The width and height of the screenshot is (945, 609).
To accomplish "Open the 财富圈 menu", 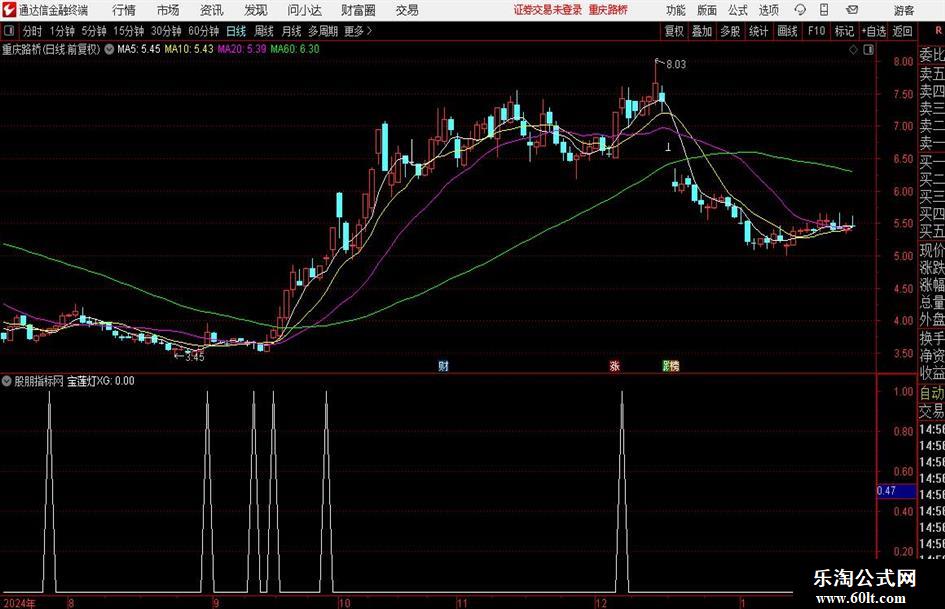I will click(x=358, y=10).
